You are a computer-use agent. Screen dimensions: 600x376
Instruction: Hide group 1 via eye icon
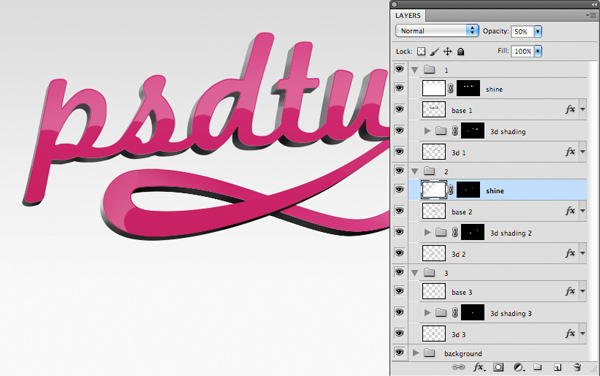click(x=399, y=69)
